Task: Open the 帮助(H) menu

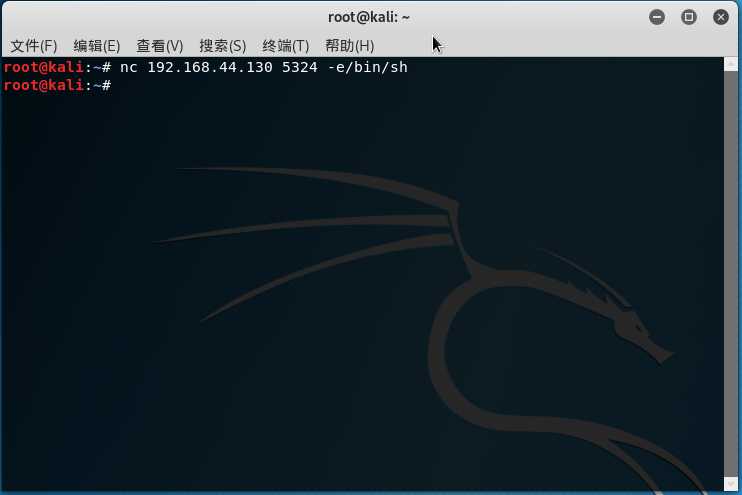Action: [349, 46]
